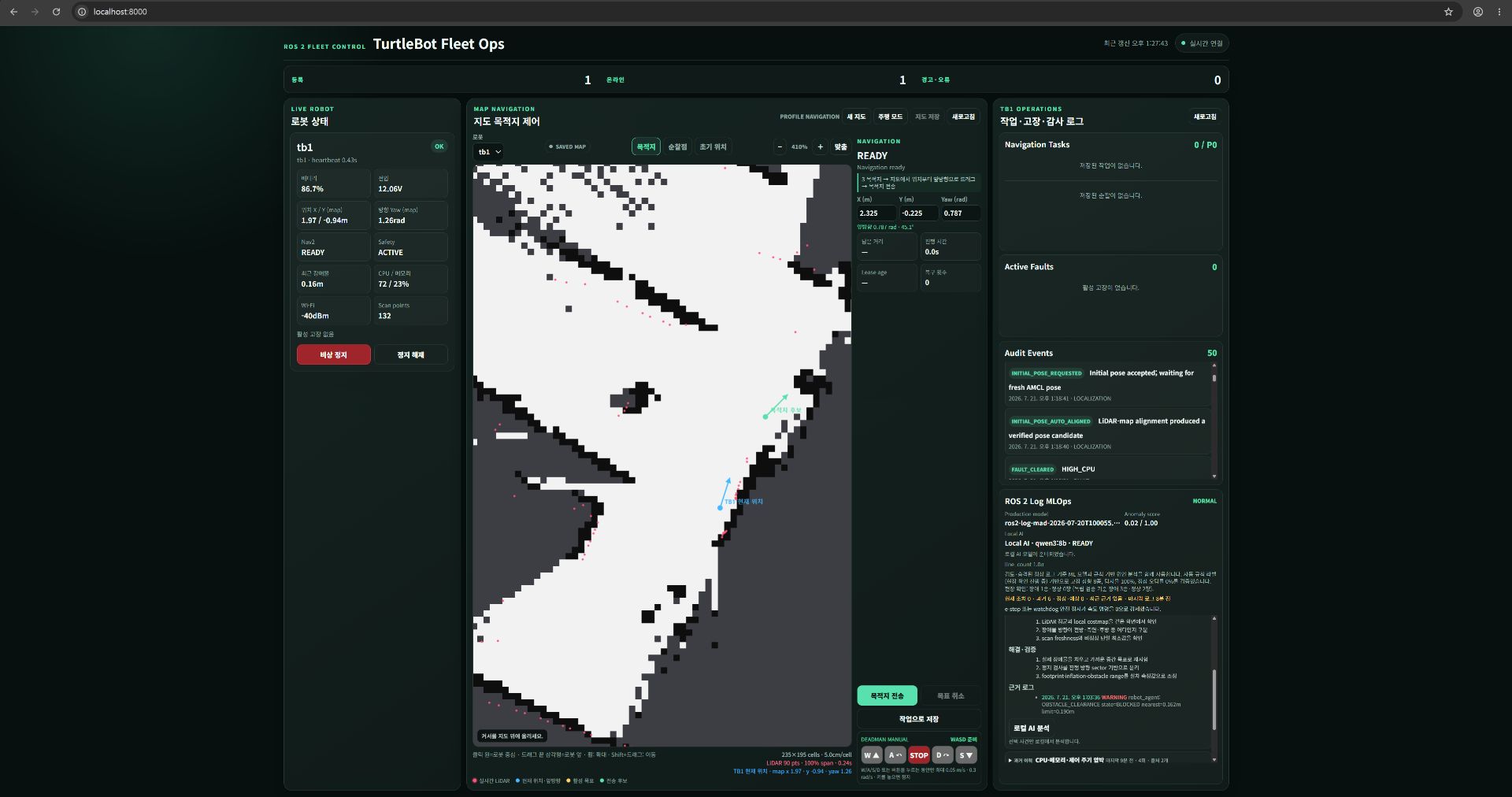Click the Anomaly score 0.02 / 1.00

pyautogui.click(x=1141, y=523)
